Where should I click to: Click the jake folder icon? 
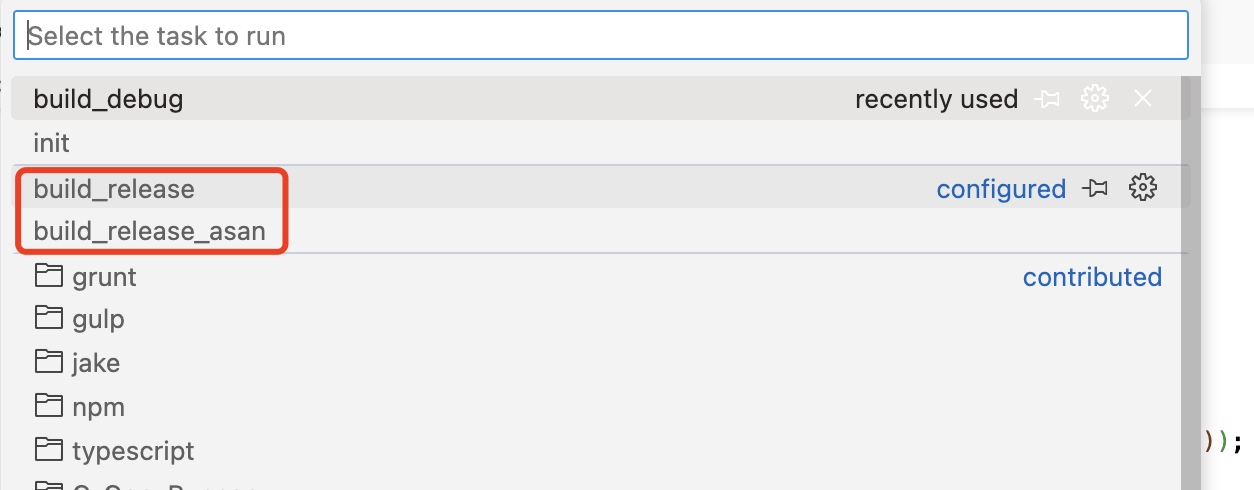48,361
